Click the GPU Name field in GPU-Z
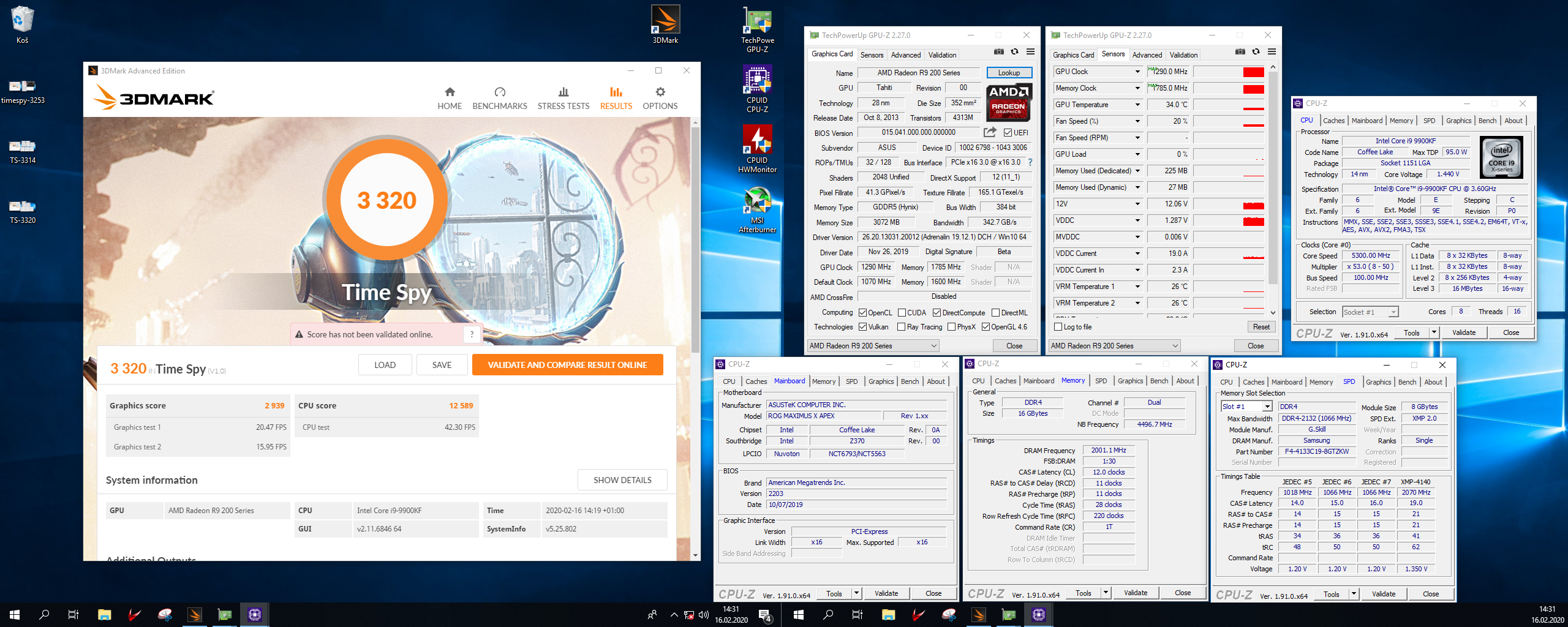 (918, 73)
